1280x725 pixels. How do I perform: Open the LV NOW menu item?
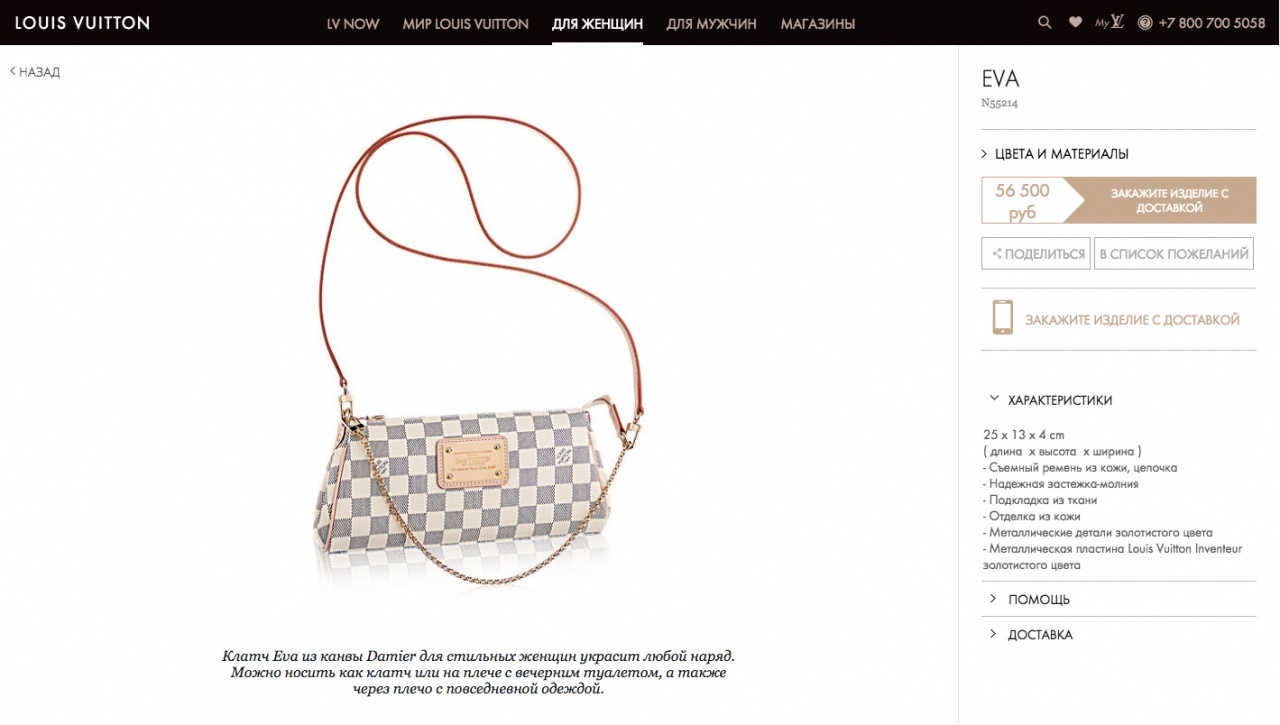point(353,23)
